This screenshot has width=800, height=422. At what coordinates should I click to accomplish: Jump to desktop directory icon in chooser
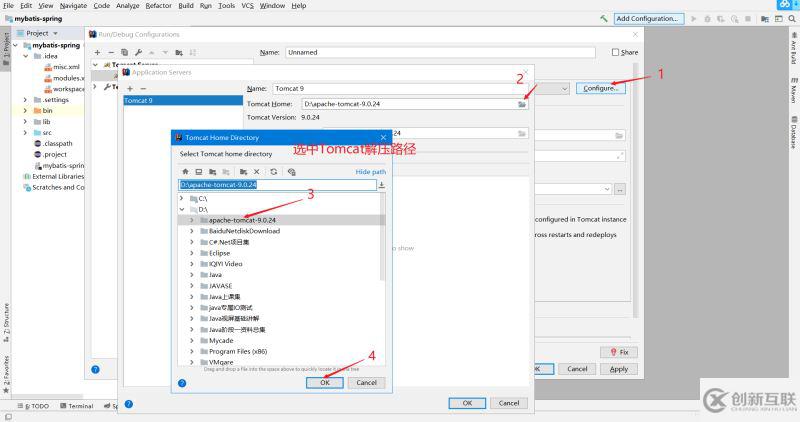coord(199,172)
